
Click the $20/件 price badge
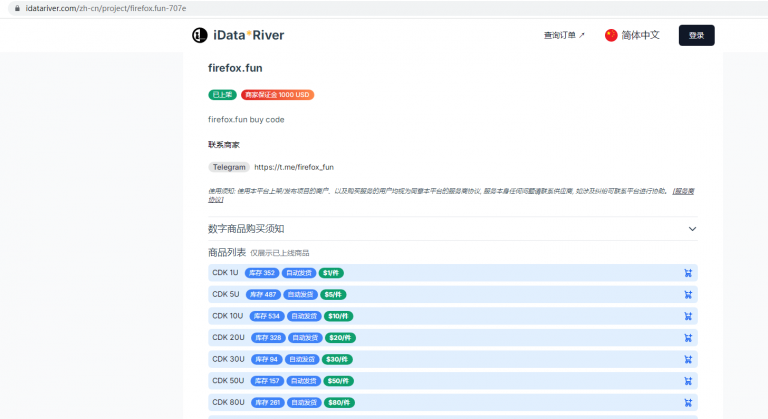pyautogui.click(x=340, y=338)
